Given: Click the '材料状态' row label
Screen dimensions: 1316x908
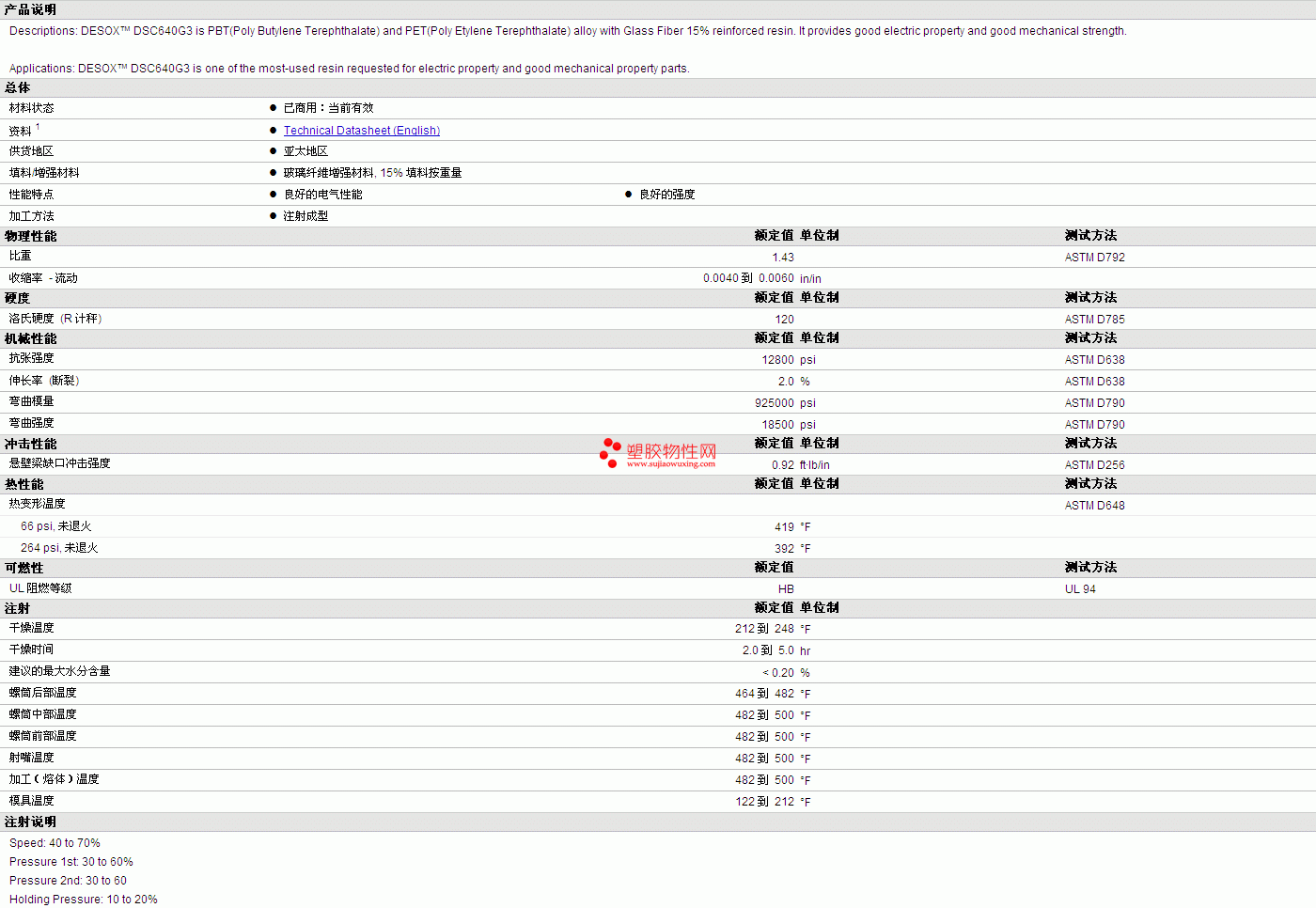Looking at the screenshot, I should click(32, 108).
